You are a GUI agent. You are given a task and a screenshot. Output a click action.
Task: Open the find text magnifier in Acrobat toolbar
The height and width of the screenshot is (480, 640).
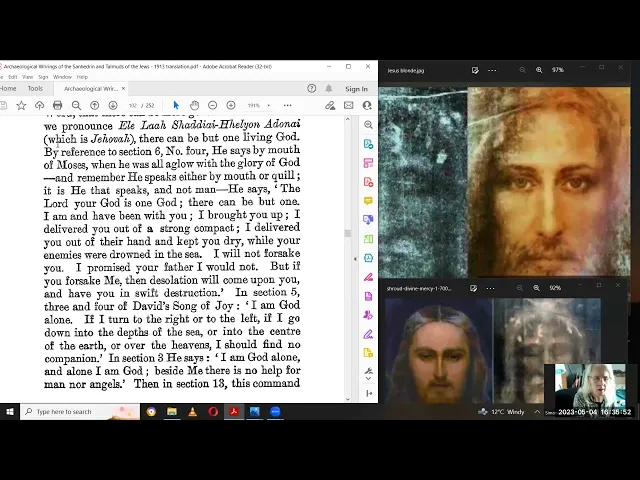point(76,106)
